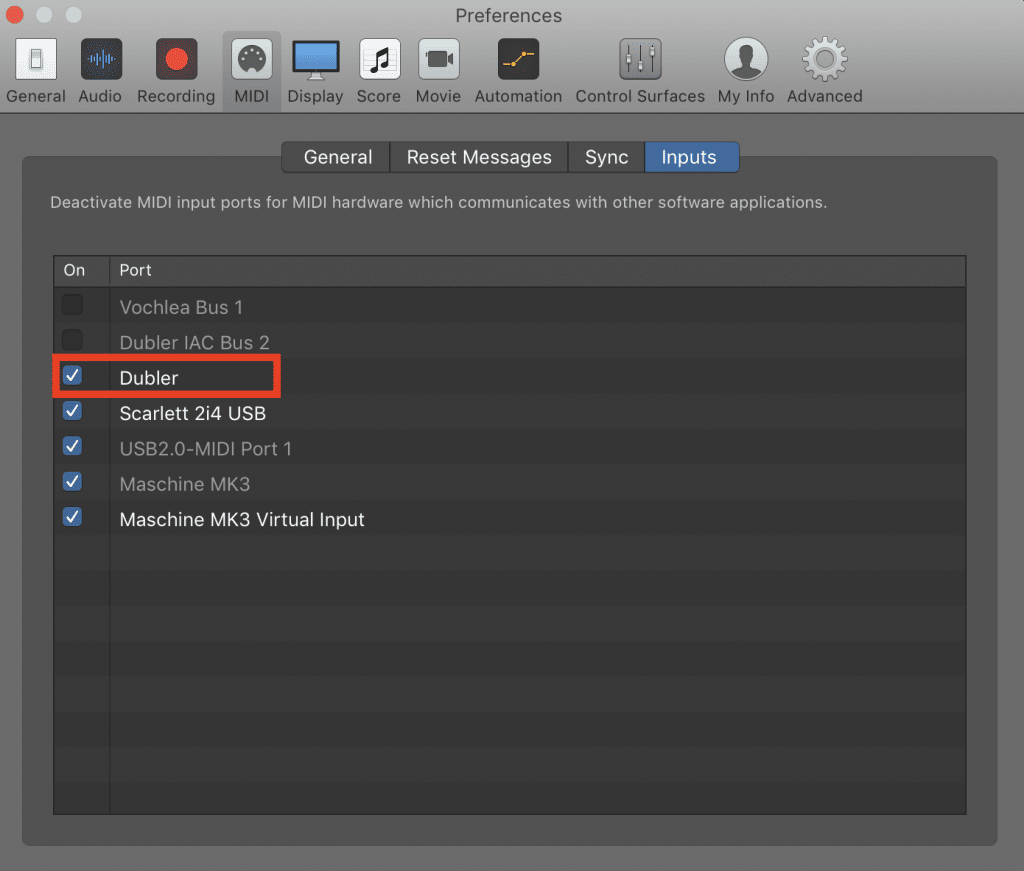Select the Dubler IAC Bus 2 port name

195,343
